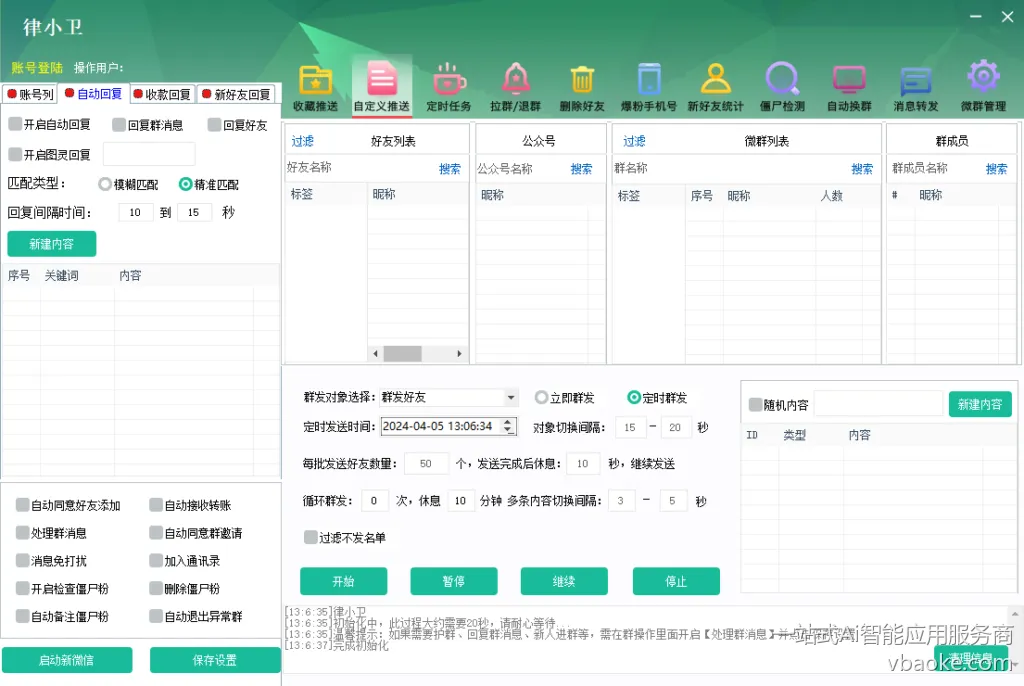
Task: Open the 删除好友 trash bin icon
Action: (582, 88)
